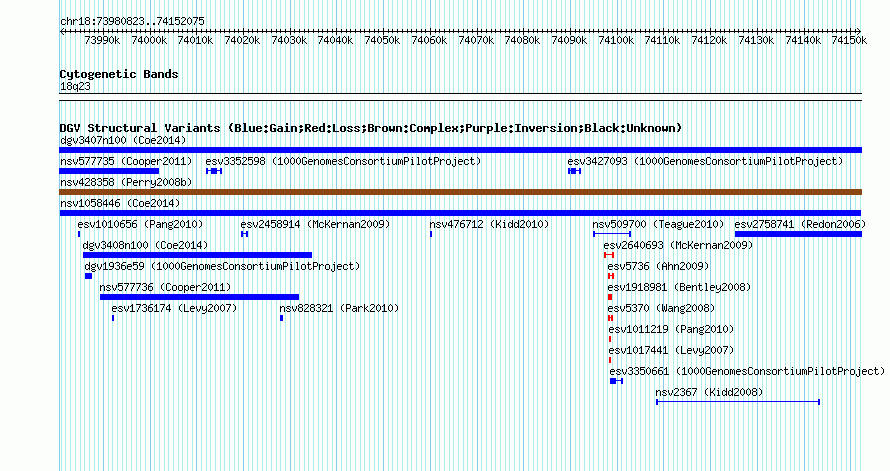Image resolution: width=890 pixels, height=471 pixels.
Task: Click the DGV Structural Variants track title
Action: (371, 128)
